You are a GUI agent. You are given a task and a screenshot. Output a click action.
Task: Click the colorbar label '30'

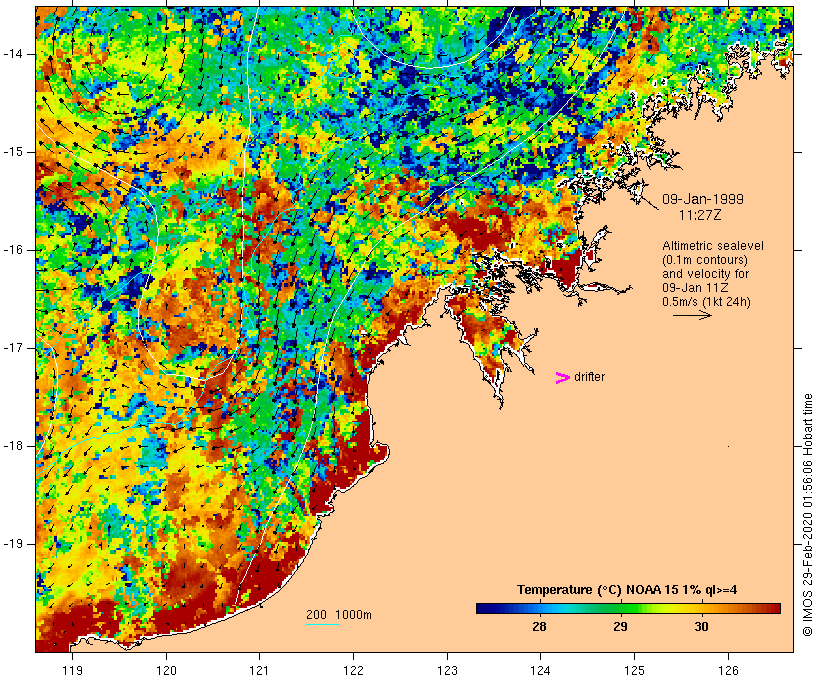point(701,626)
